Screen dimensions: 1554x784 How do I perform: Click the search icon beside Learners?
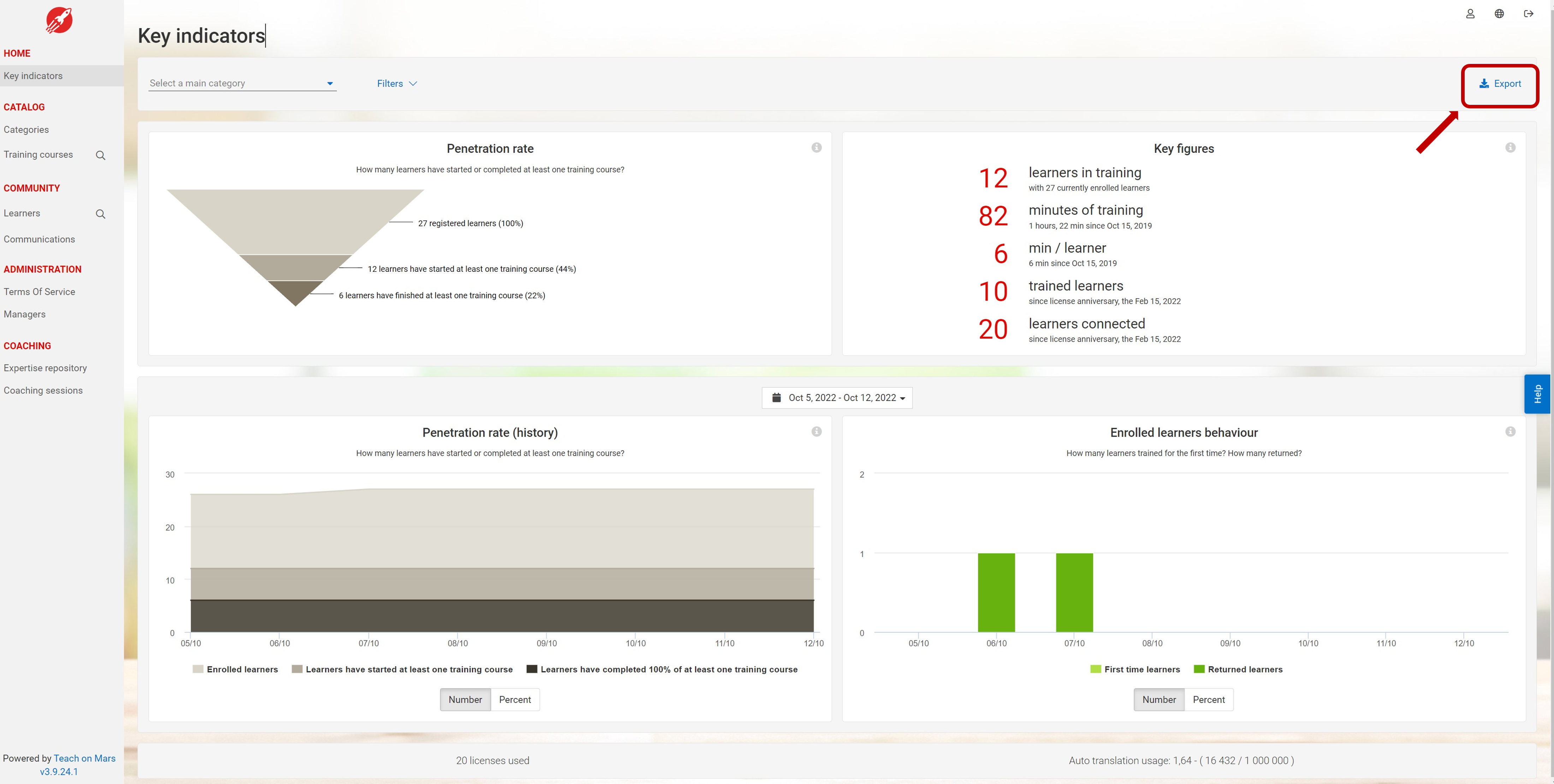[101, 214]
